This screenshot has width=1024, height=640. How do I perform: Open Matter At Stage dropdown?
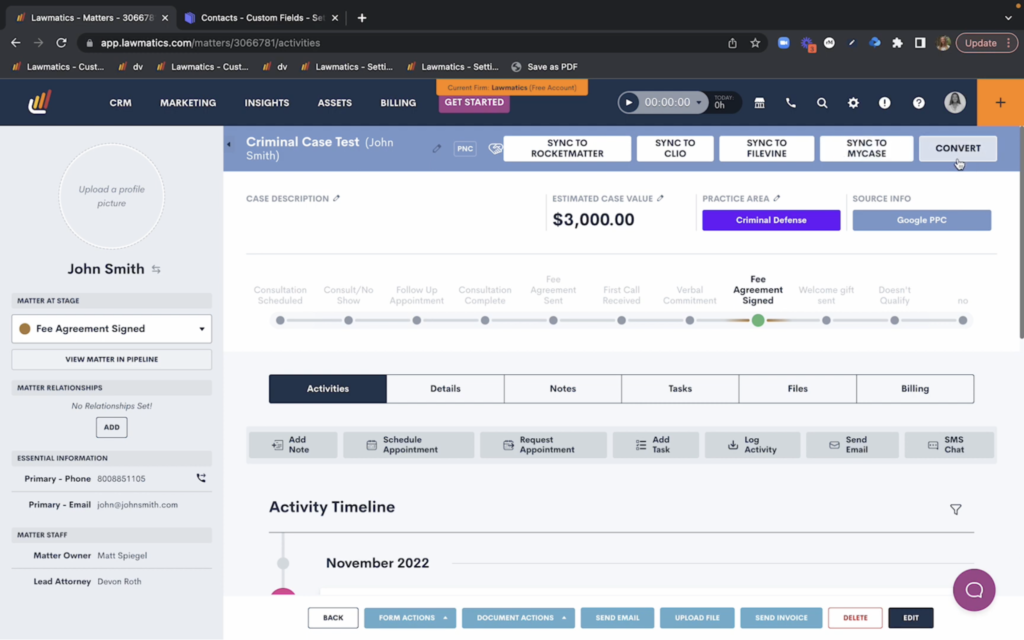[x=112, y=328]
